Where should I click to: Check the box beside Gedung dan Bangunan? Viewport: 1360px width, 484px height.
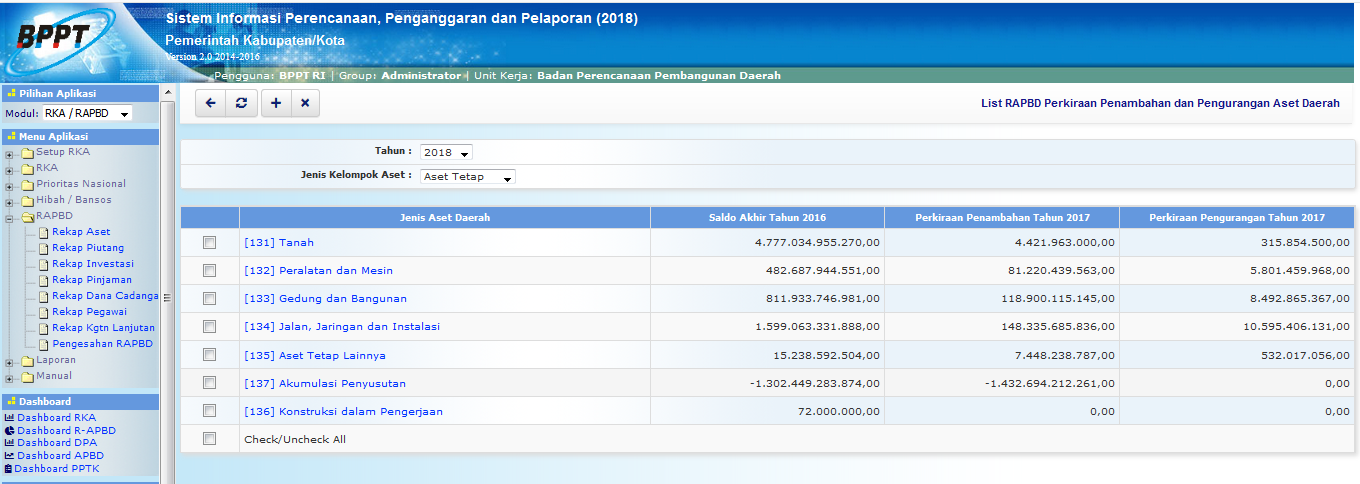(x=209, y=299)
